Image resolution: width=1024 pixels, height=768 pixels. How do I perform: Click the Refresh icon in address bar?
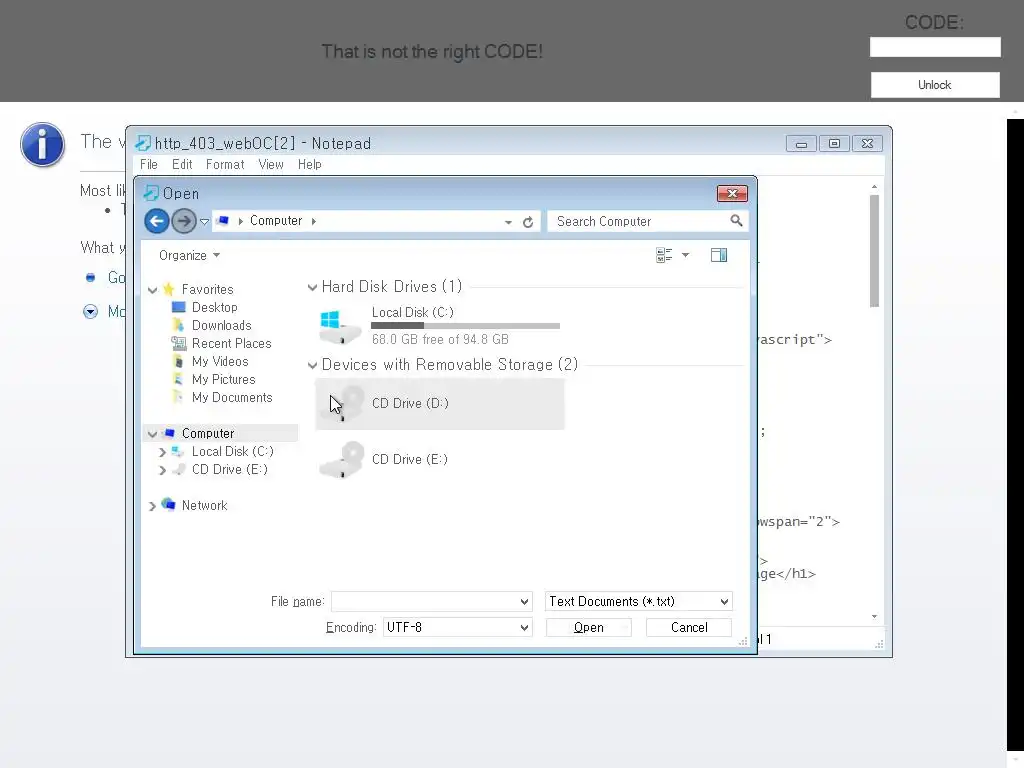528,222
